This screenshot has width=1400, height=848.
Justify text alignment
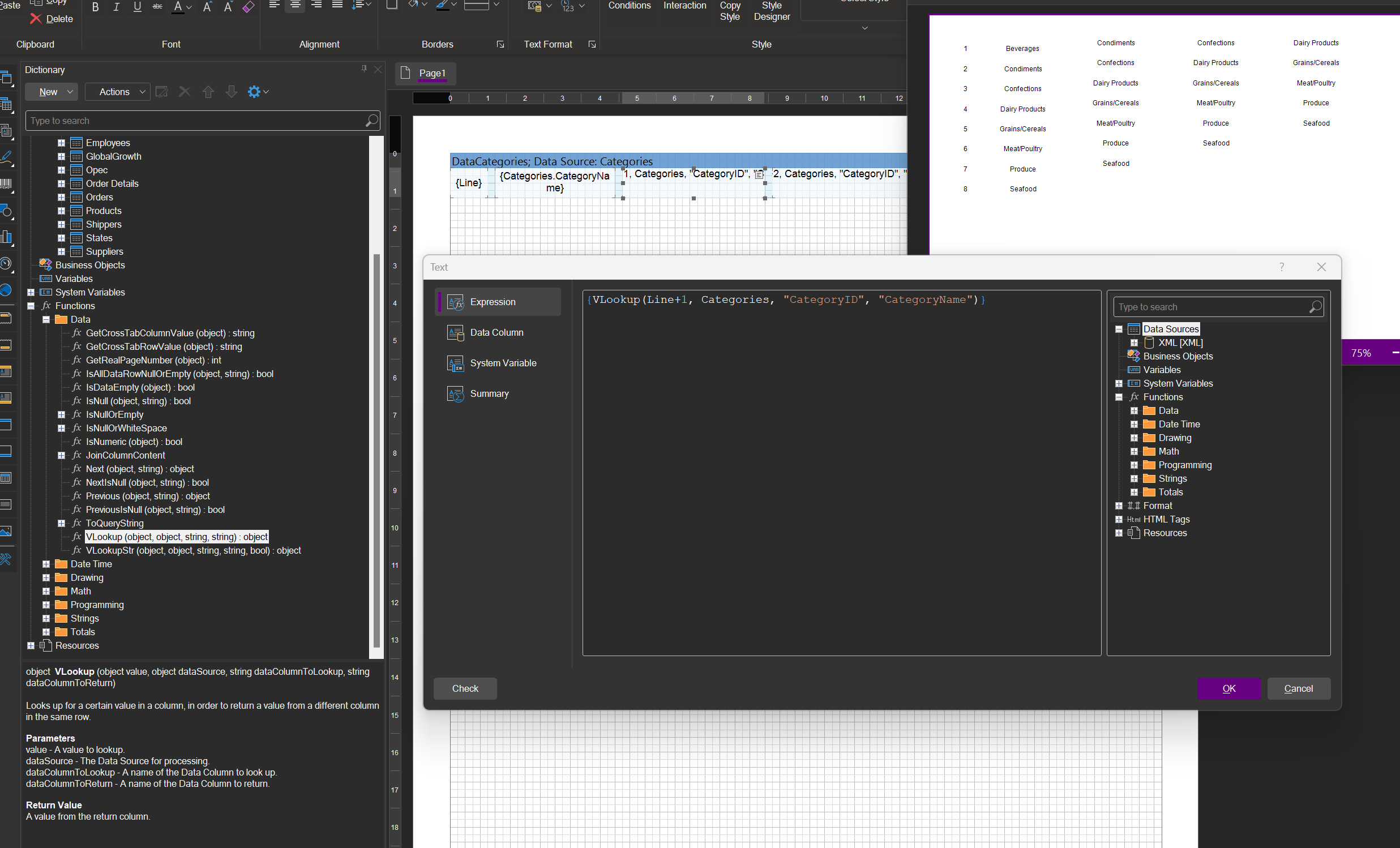[337, 5]
